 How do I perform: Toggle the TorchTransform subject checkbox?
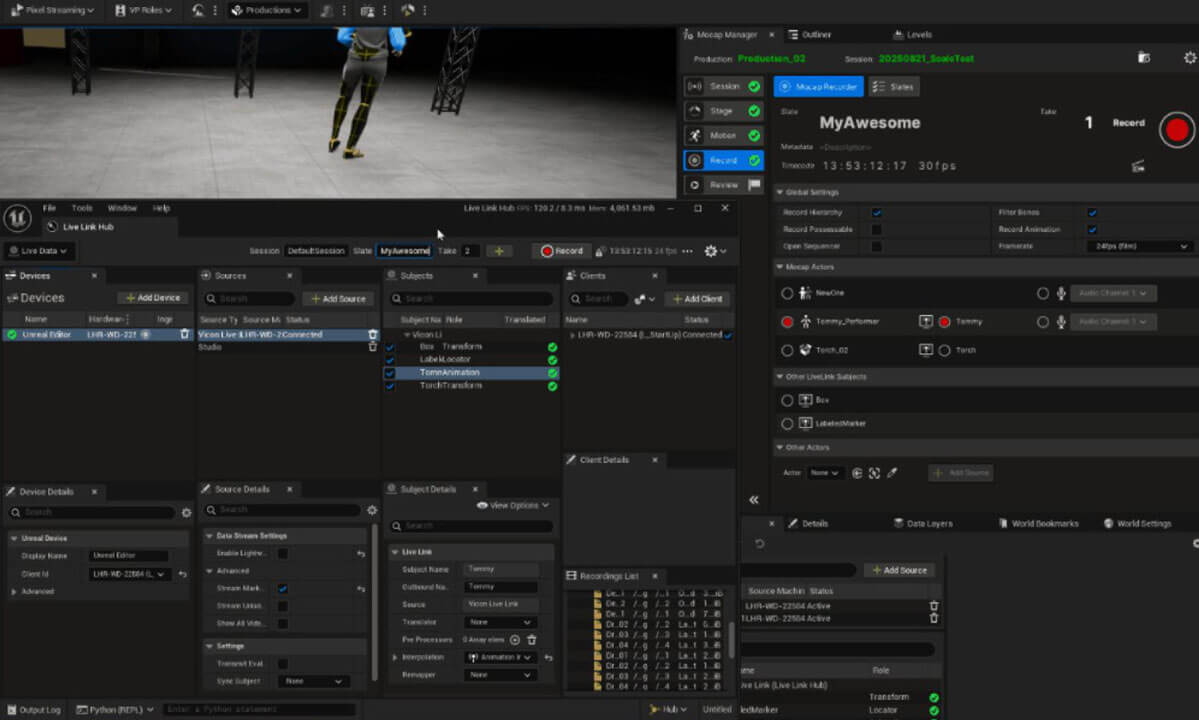[x=390, y=386]
